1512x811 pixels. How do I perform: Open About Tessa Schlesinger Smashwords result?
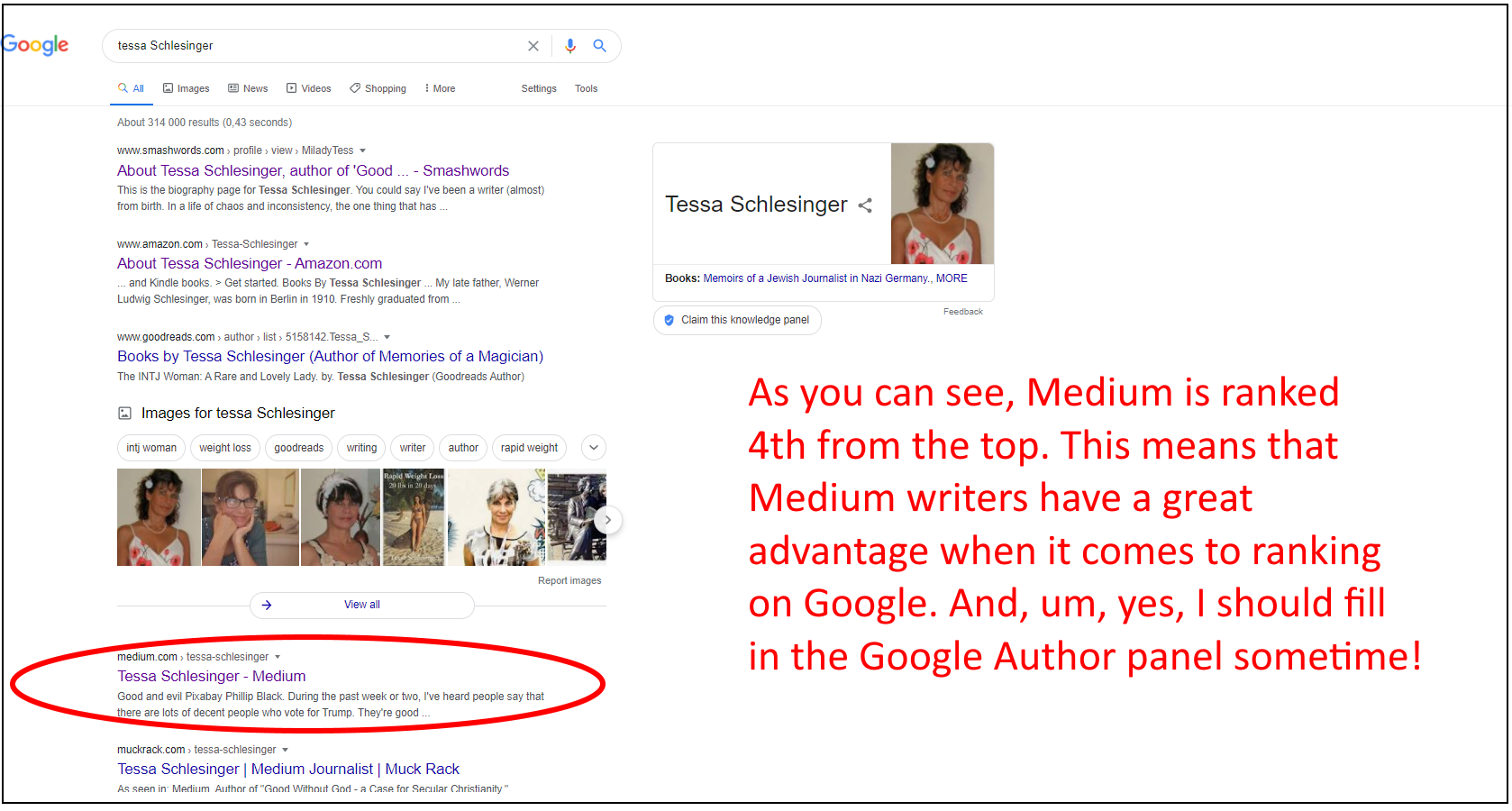[x=313, y=170]
